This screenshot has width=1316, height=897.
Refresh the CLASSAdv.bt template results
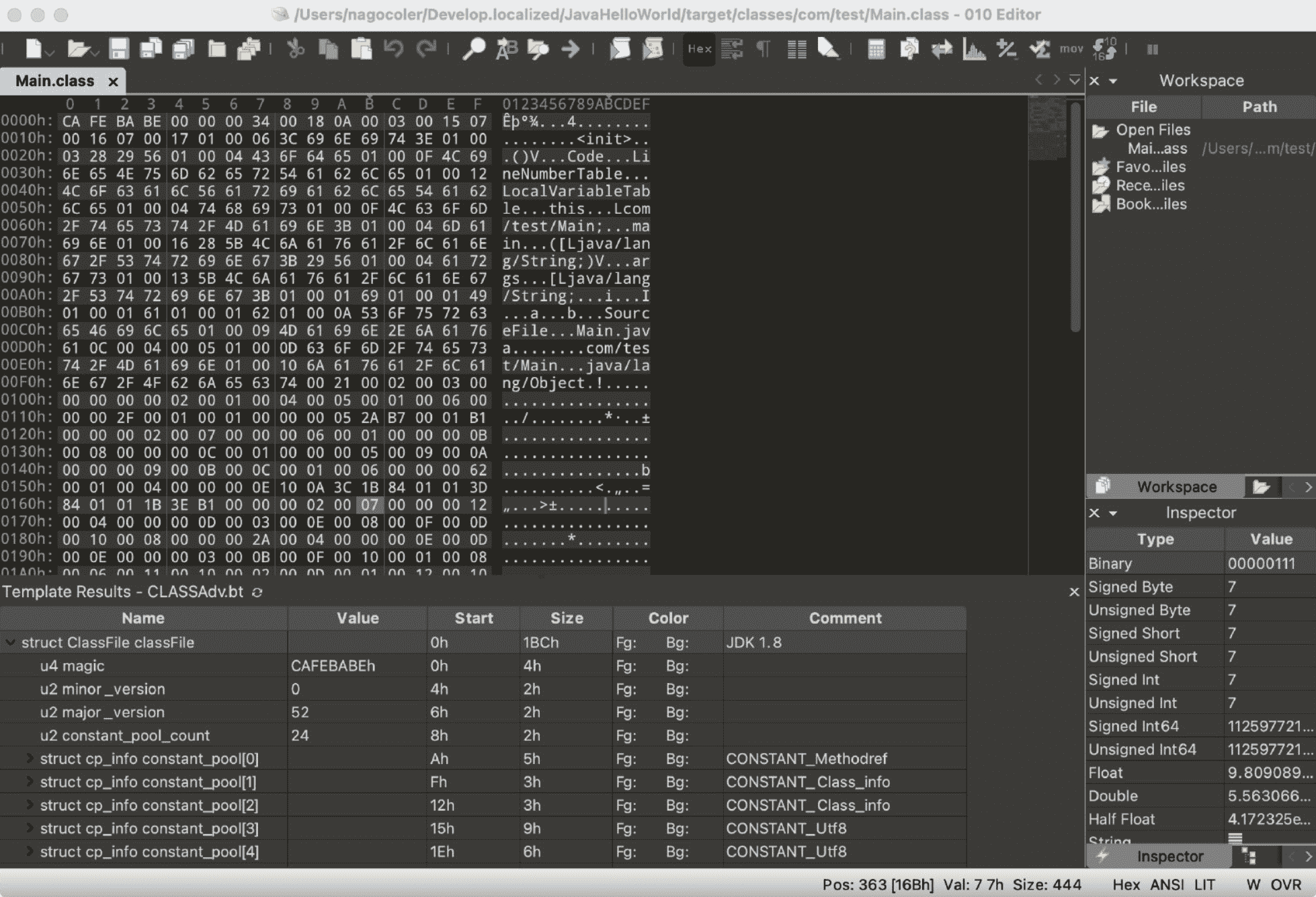(257, 592)
